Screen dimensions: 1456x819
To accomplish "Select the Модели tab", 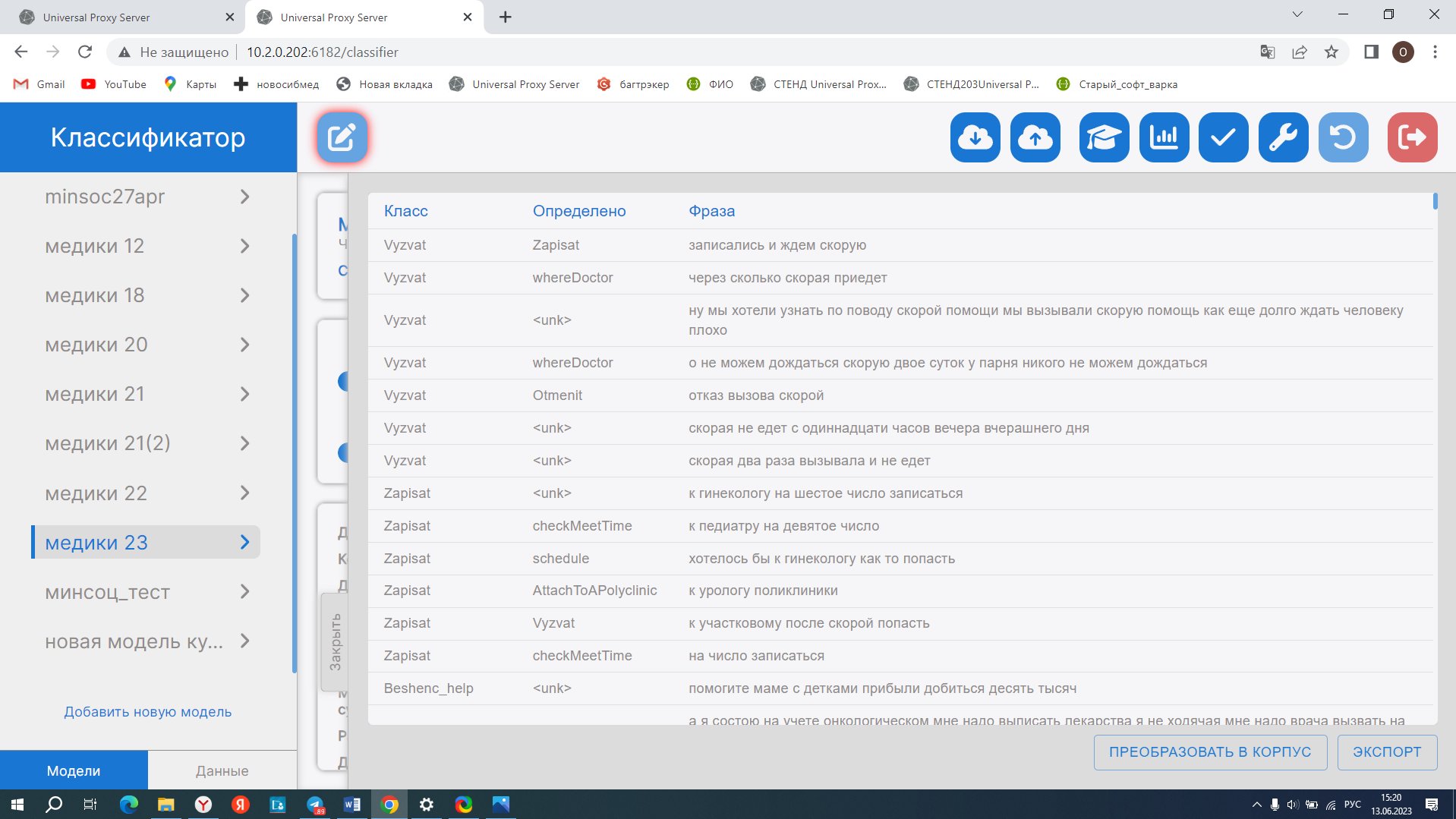I will [x=74, y=770].
